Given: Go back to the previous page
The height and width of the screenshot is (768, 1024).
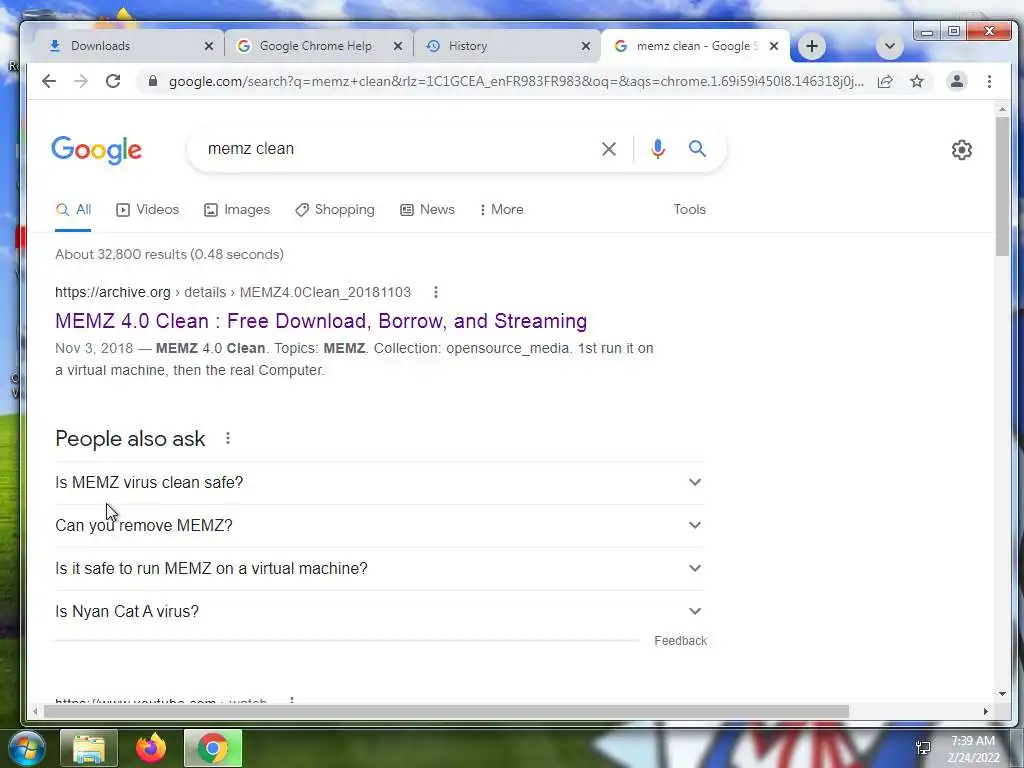Looking at the screenshot, I should [49, 81].
